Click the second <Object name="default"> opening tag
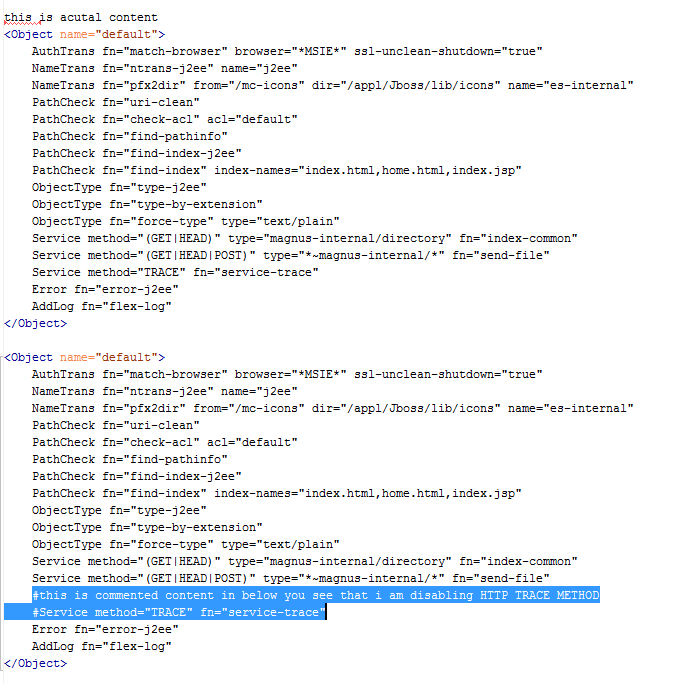The image size is (680, 683). pyautogui.click(x=85, y=358)
